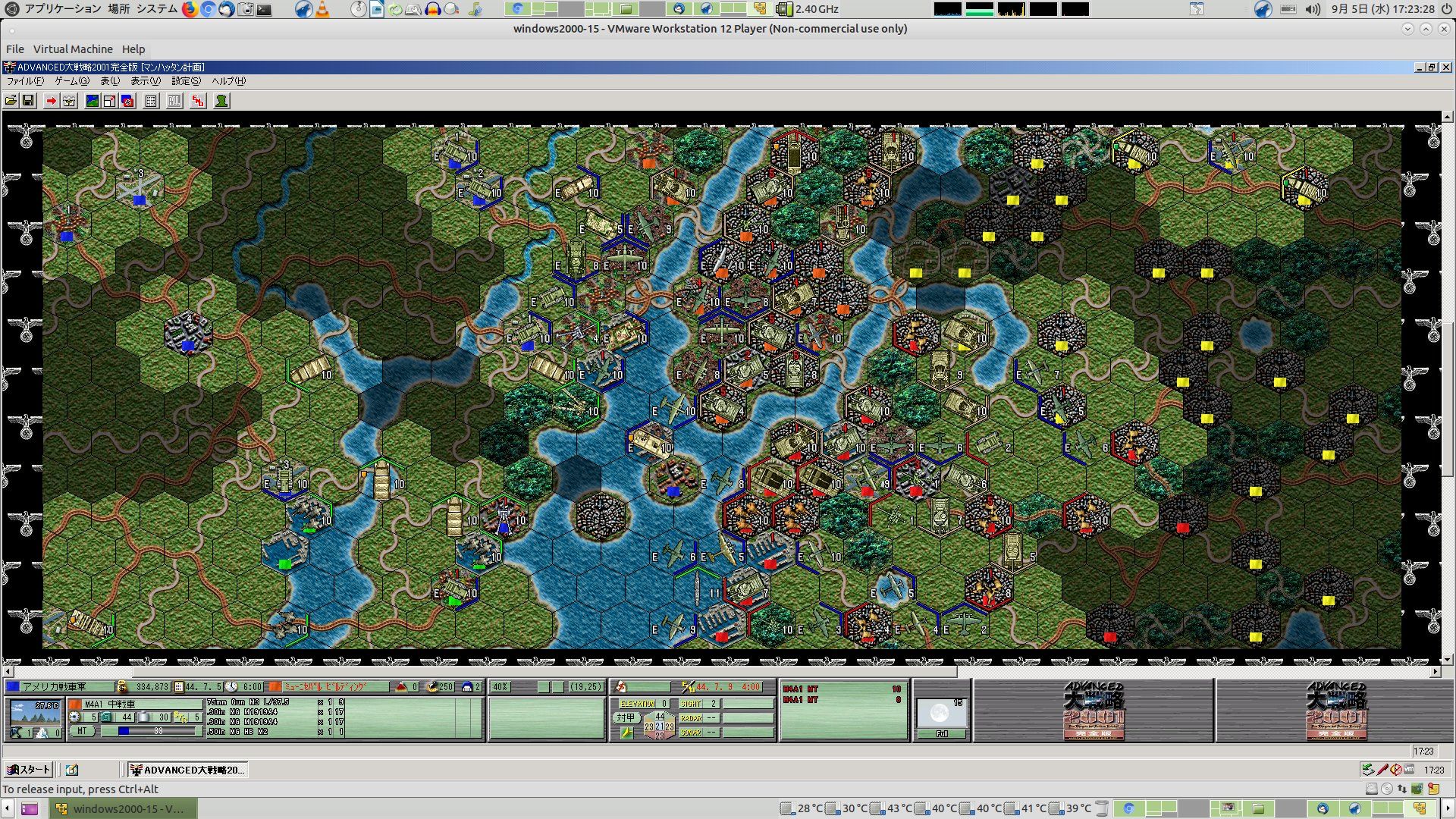Launch Firefox from the top panel
The height and width of the screenshot is (819, 1456).
pos(189,9)
